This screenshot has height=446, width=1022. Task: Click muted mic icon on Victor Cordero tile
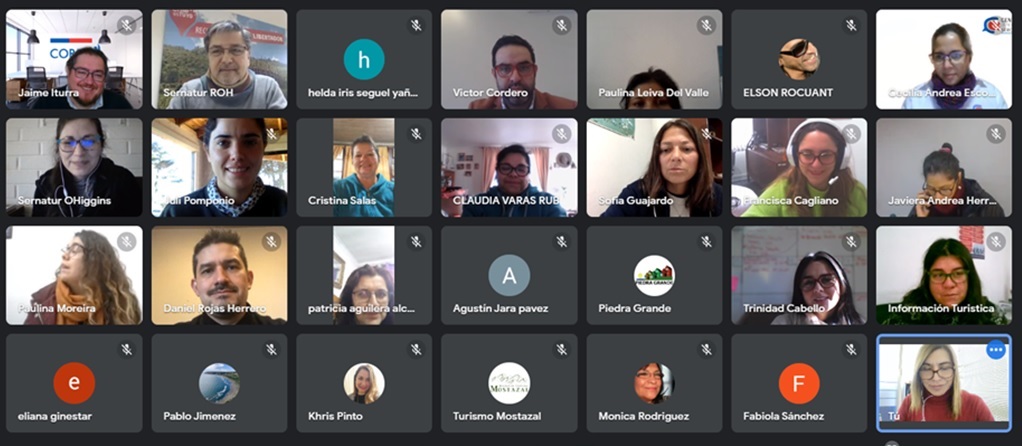point(561,25)
